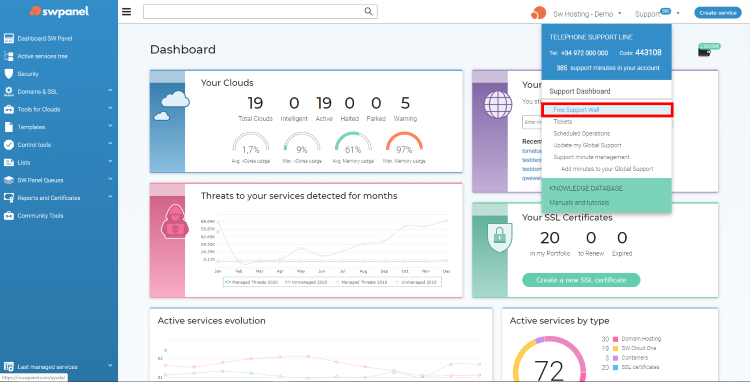The height and width of the screenshot is (382, 750).
Task: Expand the Tools for Clouds chevron
Action: [x=110, y=108]
